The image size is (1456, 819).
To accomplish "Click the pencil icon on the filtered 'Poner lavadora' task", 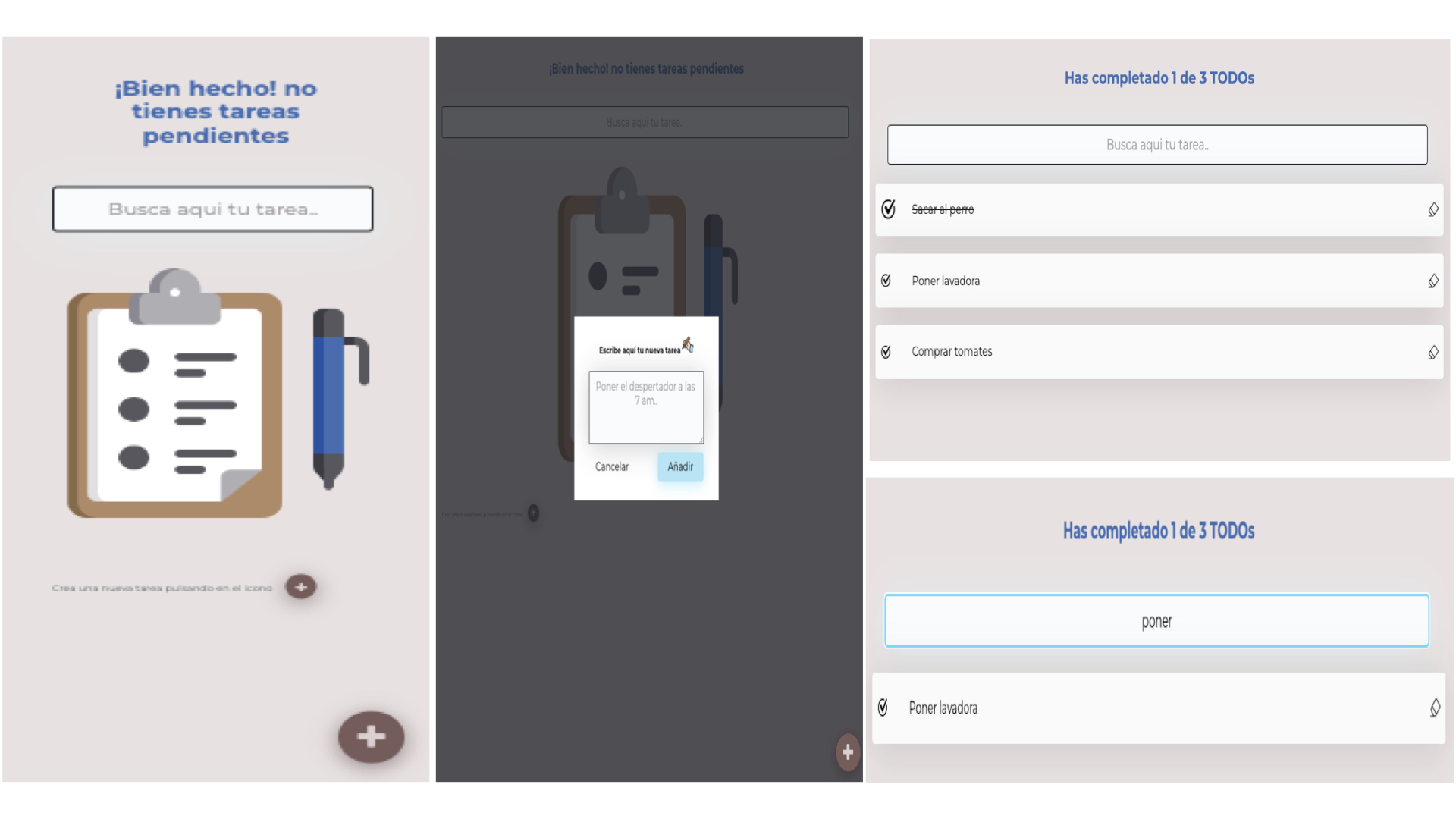I will pyautogui.click(x=1435, y=708).
